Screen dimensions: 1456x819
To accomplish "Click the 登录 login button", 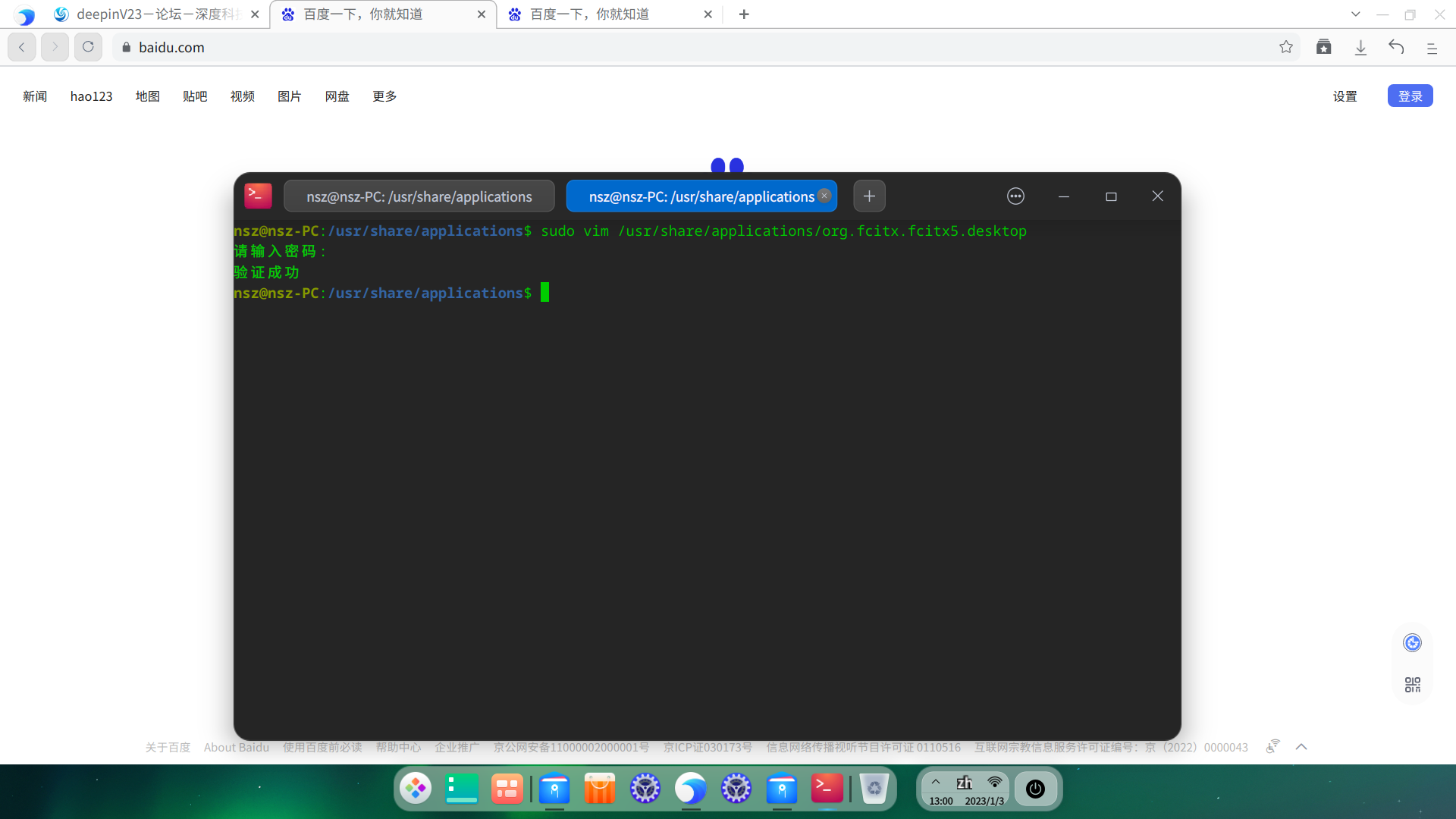I will (x=1410, y=96).
